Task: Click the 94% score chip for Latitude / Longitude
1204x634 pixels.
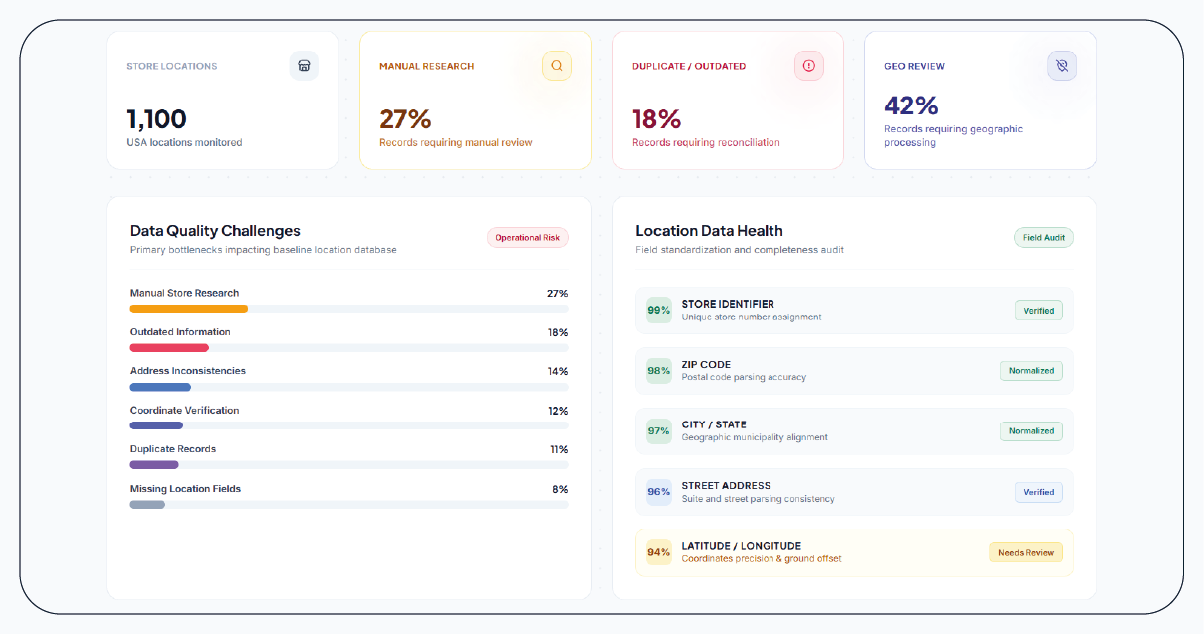Action: coord(659,552)
